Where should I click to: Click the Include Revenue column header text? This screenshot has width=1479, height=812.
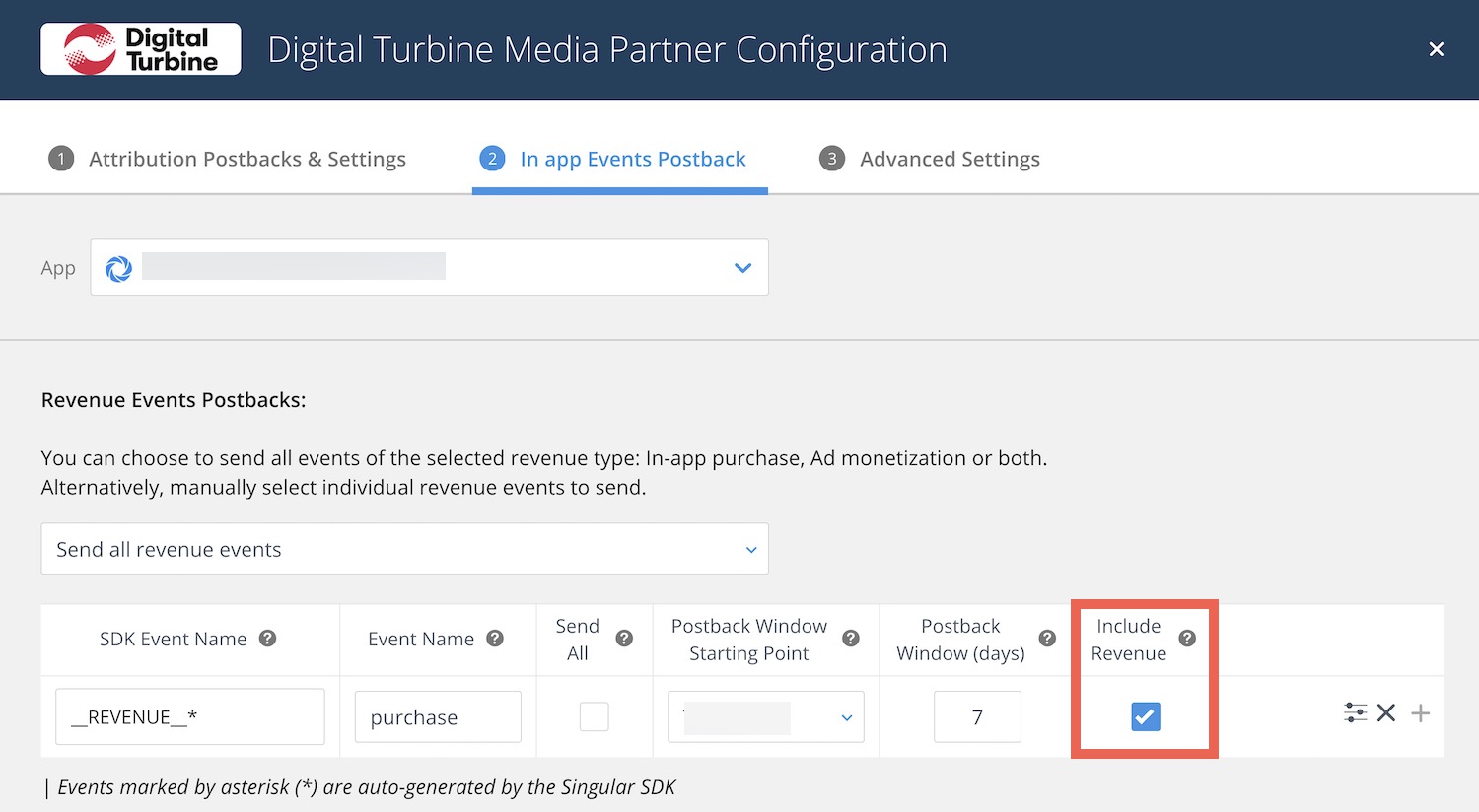[1129, 640]
